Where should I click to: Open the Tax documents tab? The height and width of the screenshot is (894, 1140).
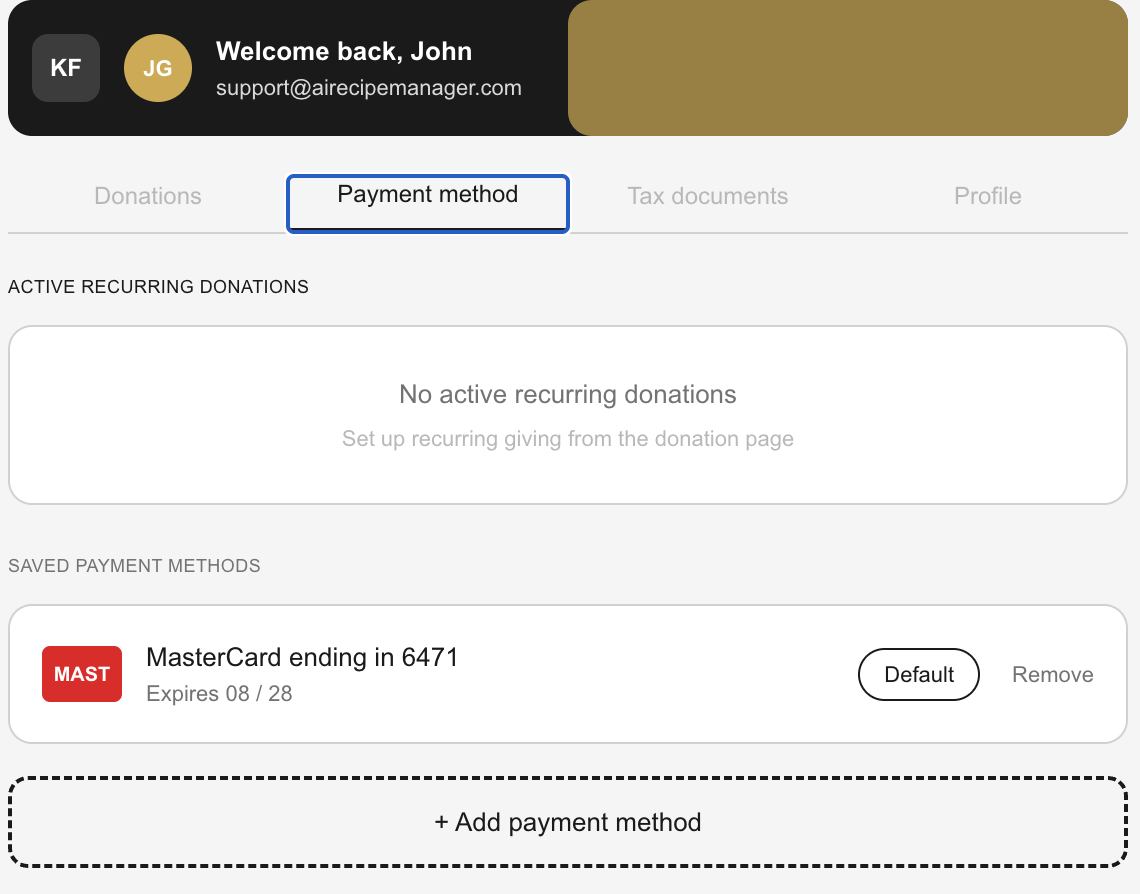click(707, 196)
